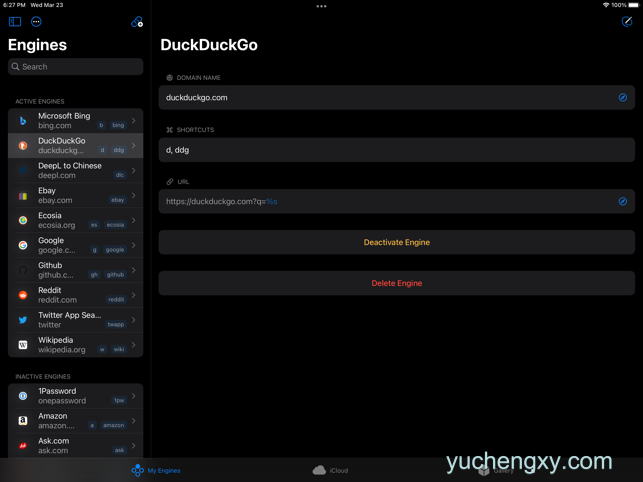This screenshot has height=482, width=643.
Task: Click the twapp shortcut badge
Action: pyautogui.click(x=116, y=324)
